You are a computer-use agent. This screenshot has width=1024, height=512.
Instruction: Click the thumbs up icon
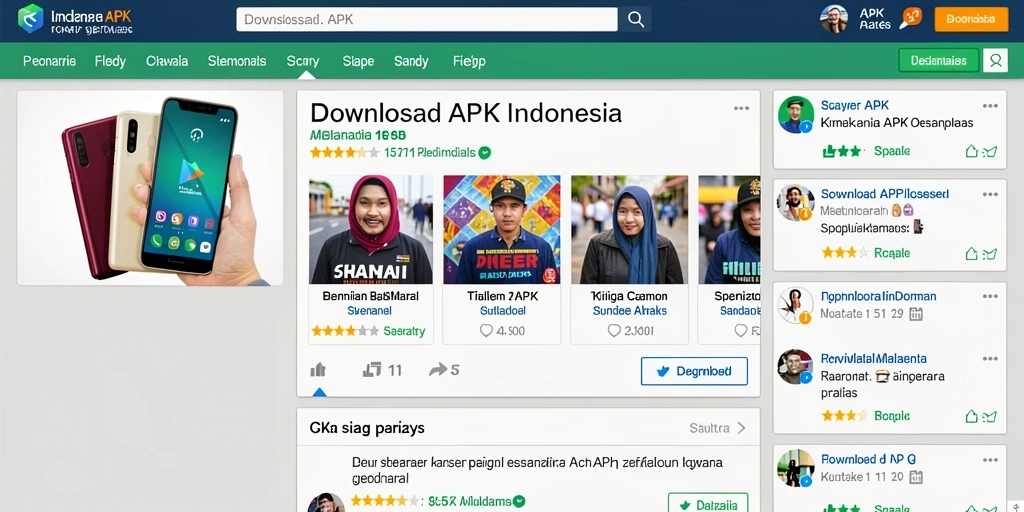click(318, 370)
